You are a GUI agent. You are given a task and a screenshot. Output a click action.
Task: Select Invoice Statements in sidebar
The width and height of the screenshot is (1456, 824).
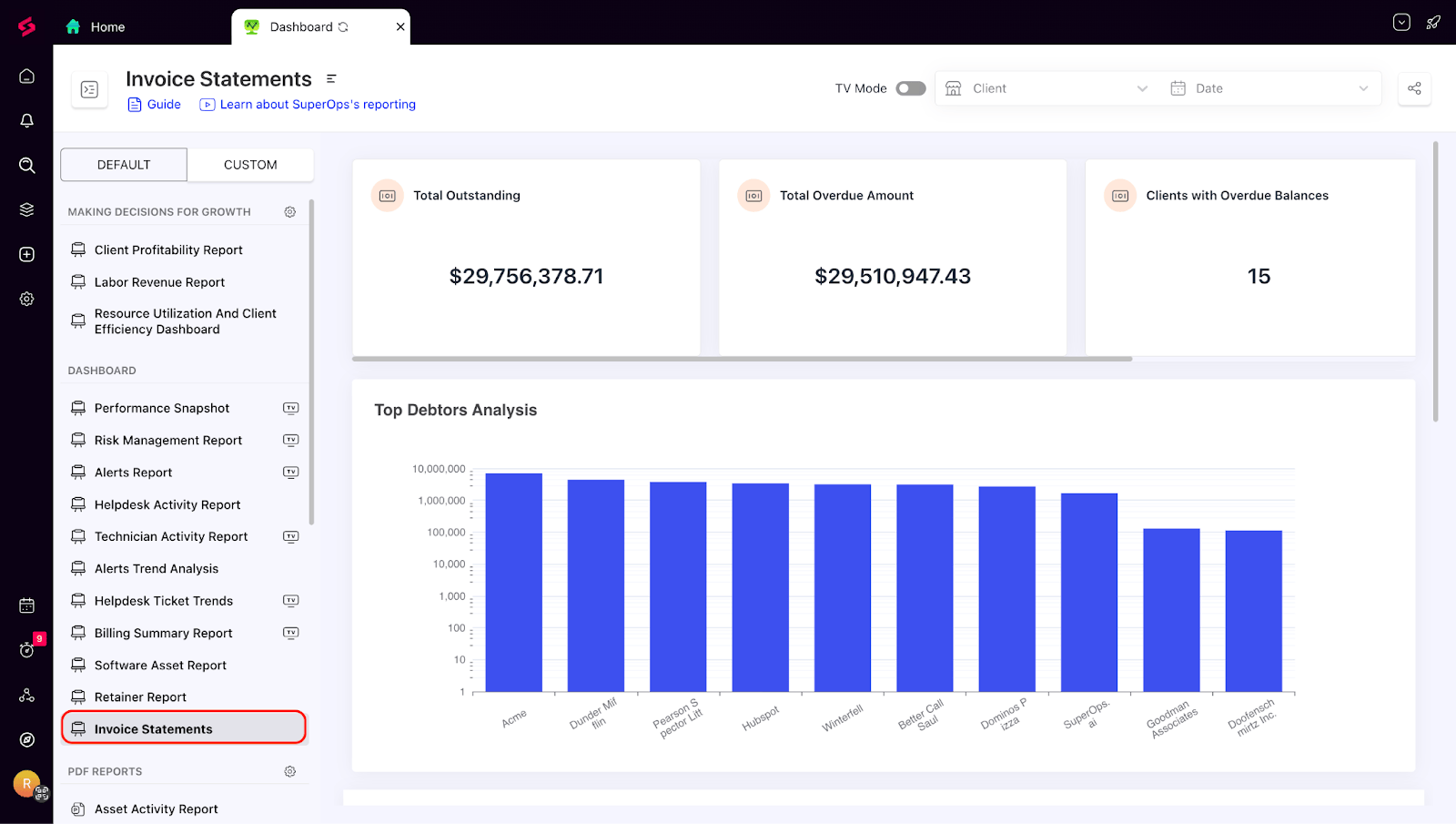click(x=184, y=728)
